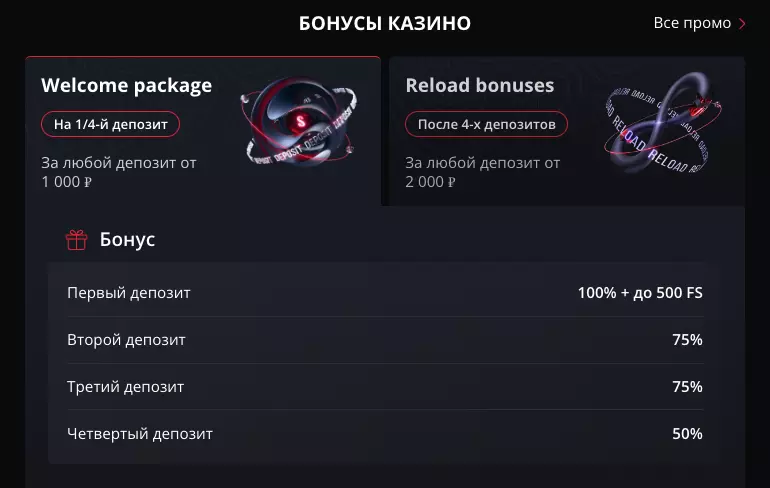Image resolution: width=770 pixels, height=488 pixels.
Task: Click the 75% second deposit value
Action: 687,340
